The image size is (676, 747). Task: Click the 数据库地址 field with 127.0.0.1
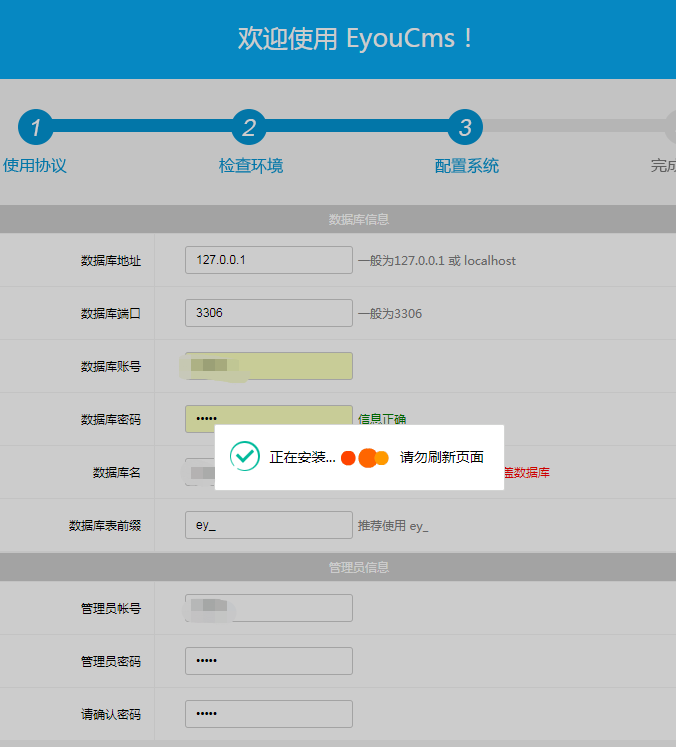(x=269, y=260)
